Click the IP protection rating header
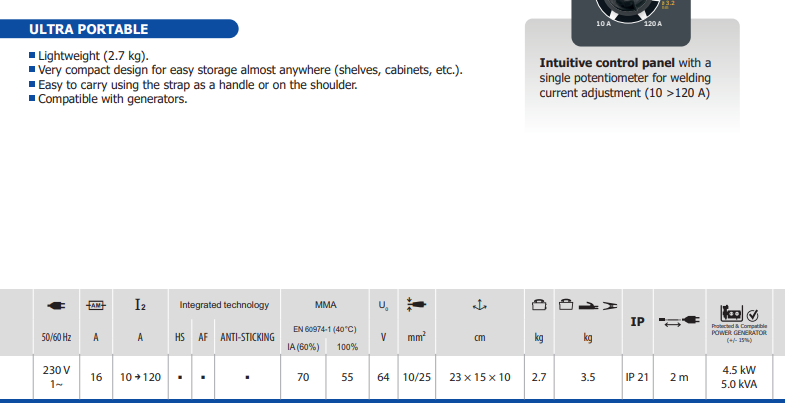Viewport: 785px width, 403px height. pos(637,322)
